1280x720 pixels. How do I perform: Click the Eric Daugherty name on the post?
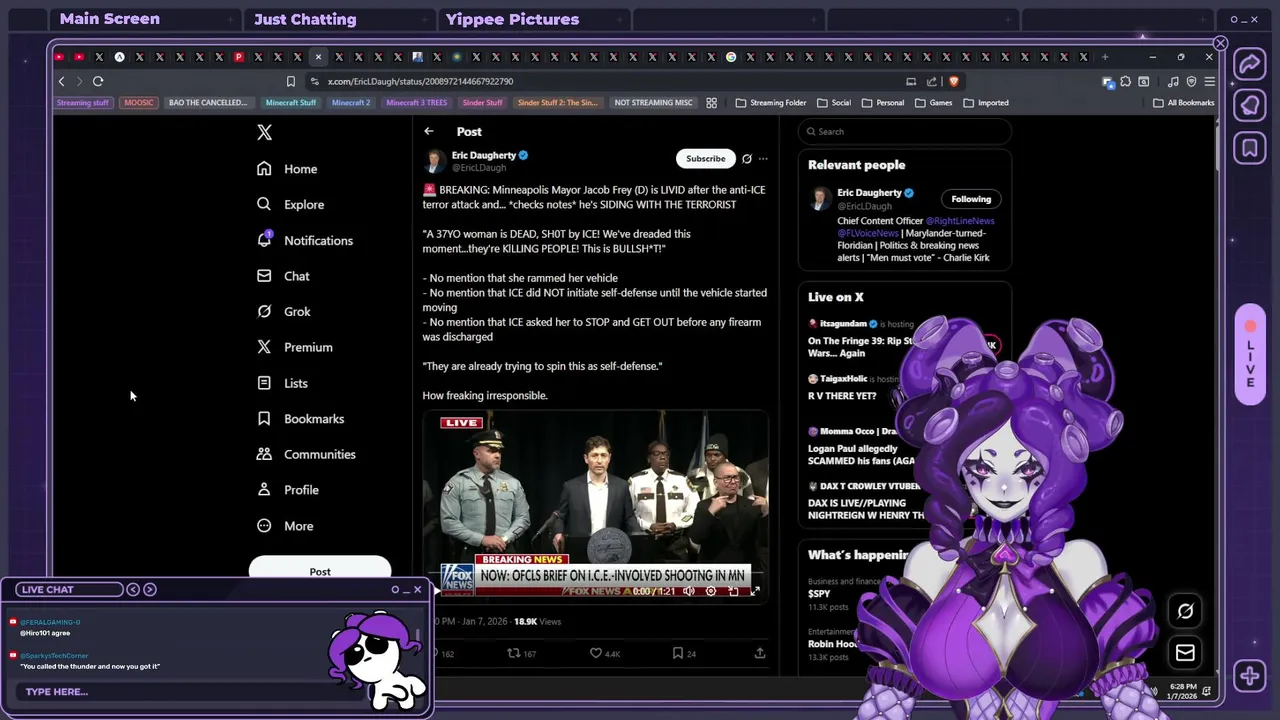point(484,155)
